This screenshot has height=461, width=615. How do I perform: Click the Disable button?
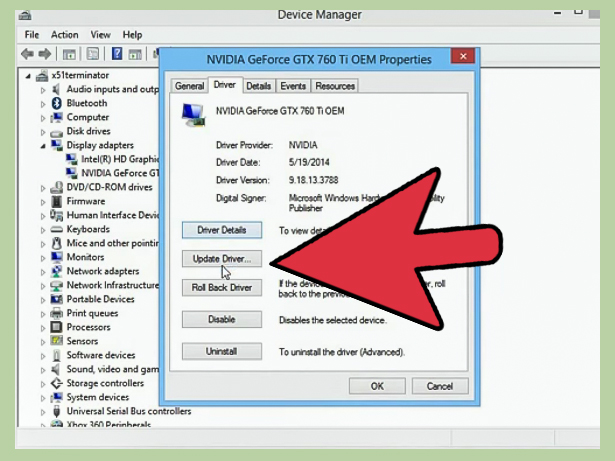click(x=222, y=319)
